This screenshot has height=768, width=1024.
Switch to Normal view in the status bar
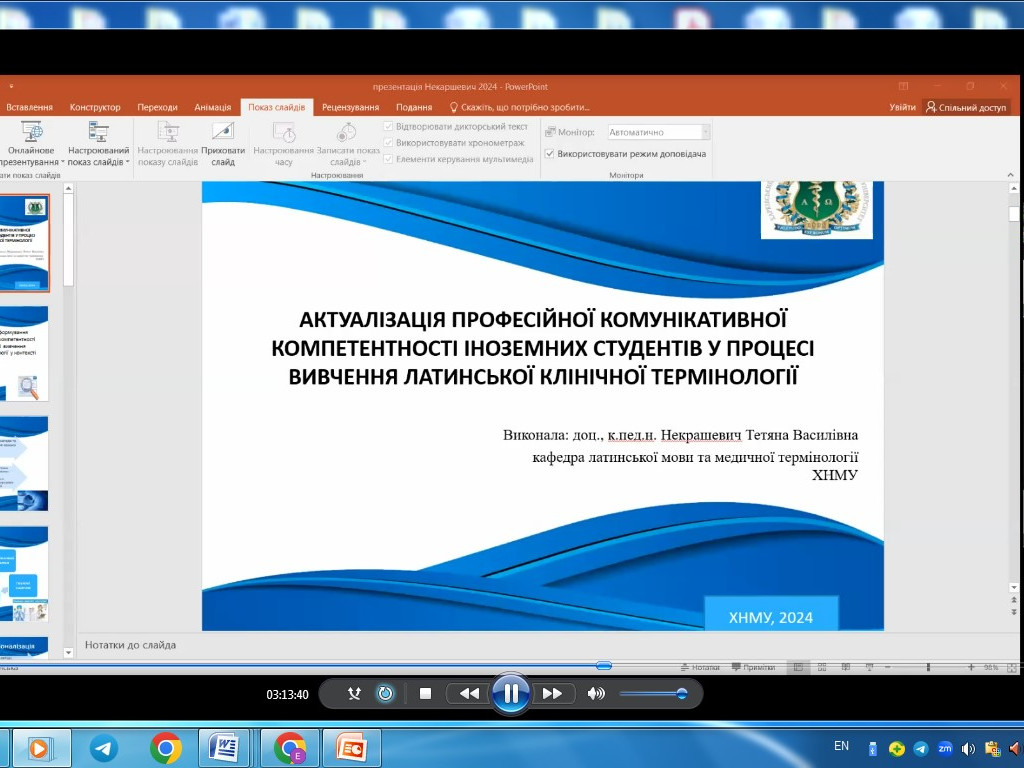pyautogui.click(x=798, y=667)
